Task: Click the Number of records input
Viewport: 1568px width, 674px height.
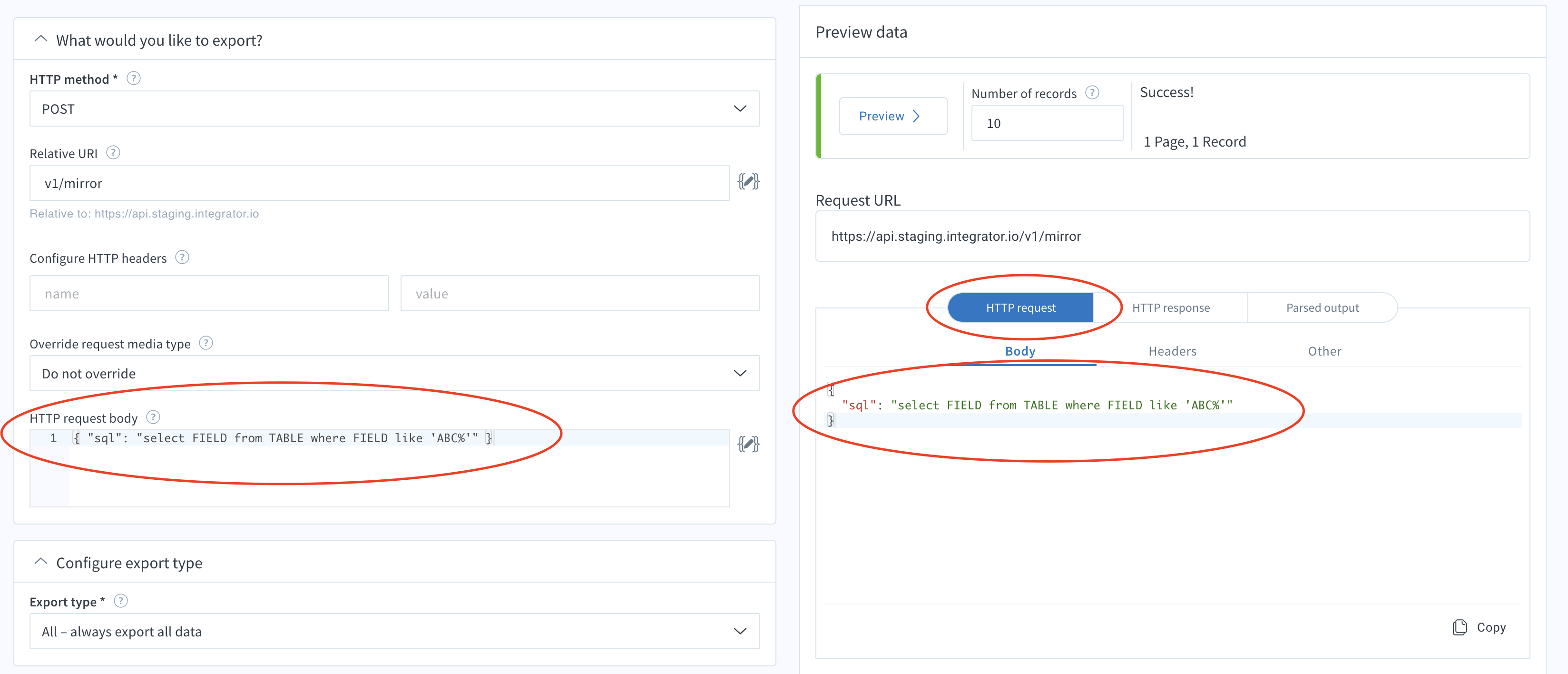Action: pos(1047,123)
